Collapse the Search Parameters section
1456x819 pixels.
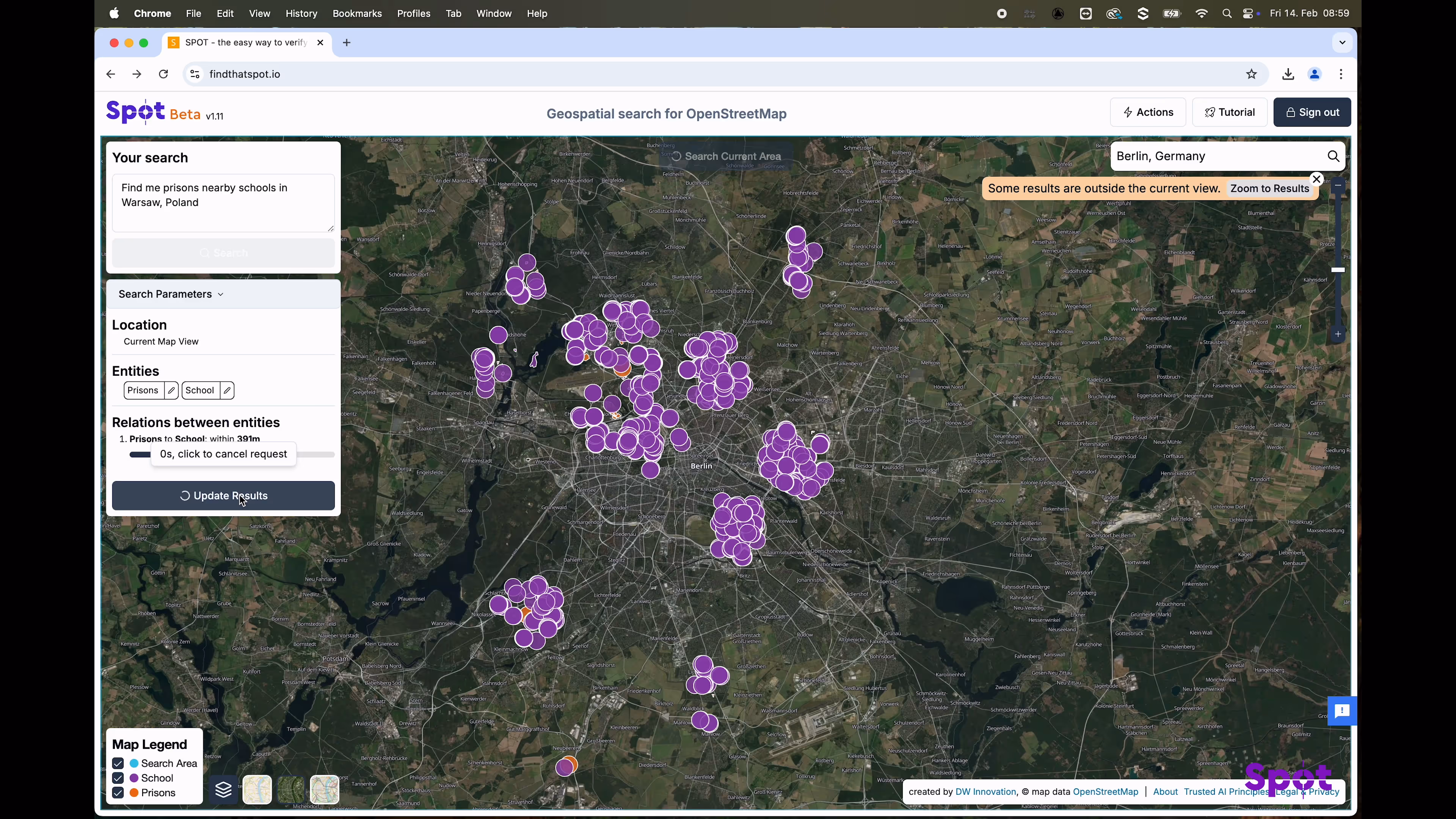click(x=223, y=295)
